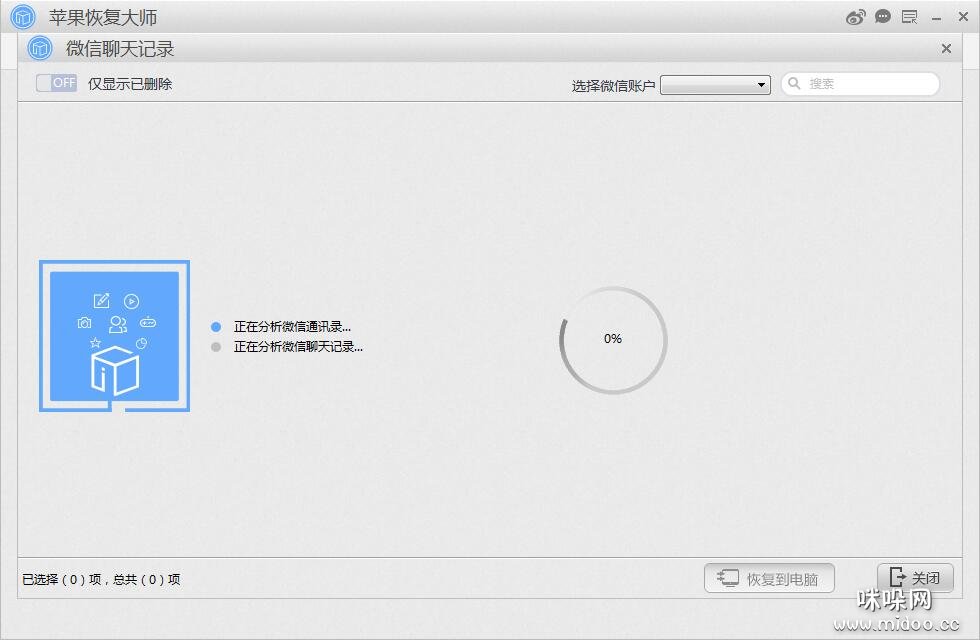Viewport: 980px width, 640px height.
Task: Close the 微信聊天记录 dialog
Action: pos(946,49)
